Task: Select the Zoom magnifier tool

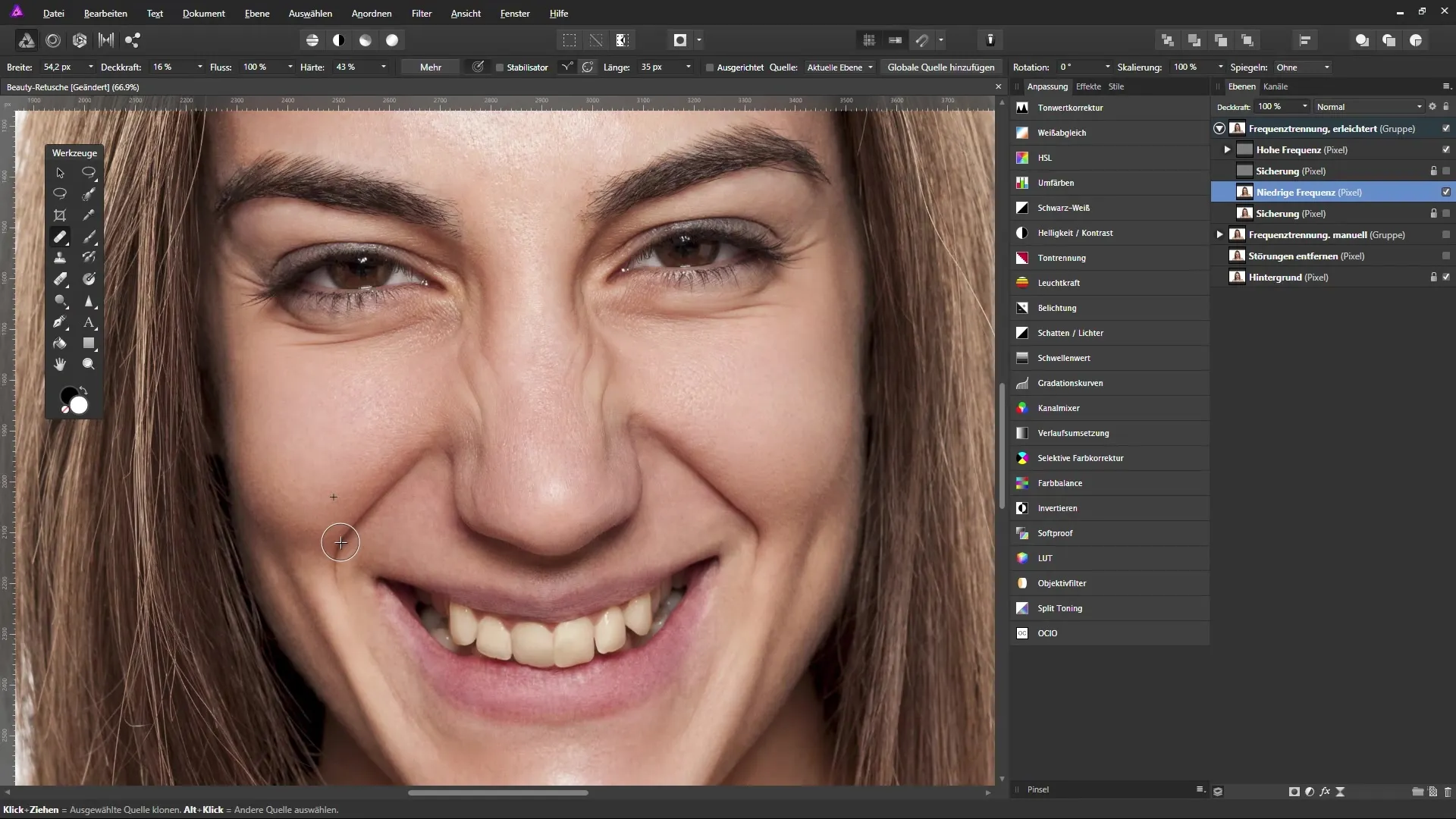Action: coord(89,365)
